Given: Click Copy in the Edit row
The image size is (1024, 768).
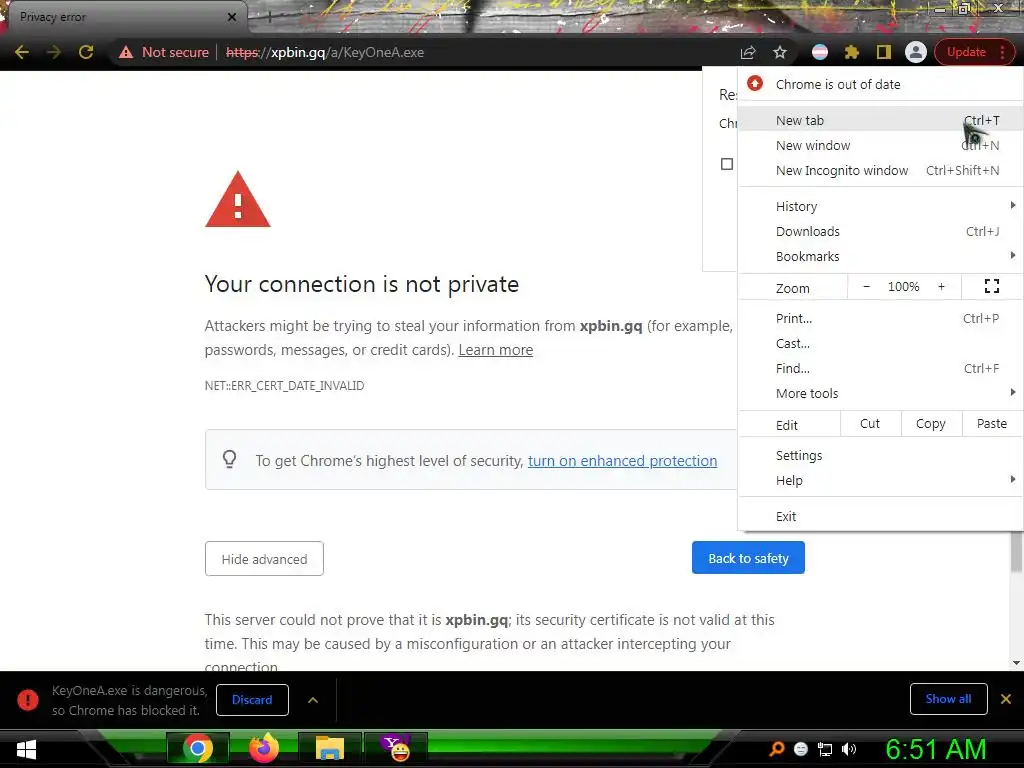Looking at the screenshot, I should coord(931,424).
